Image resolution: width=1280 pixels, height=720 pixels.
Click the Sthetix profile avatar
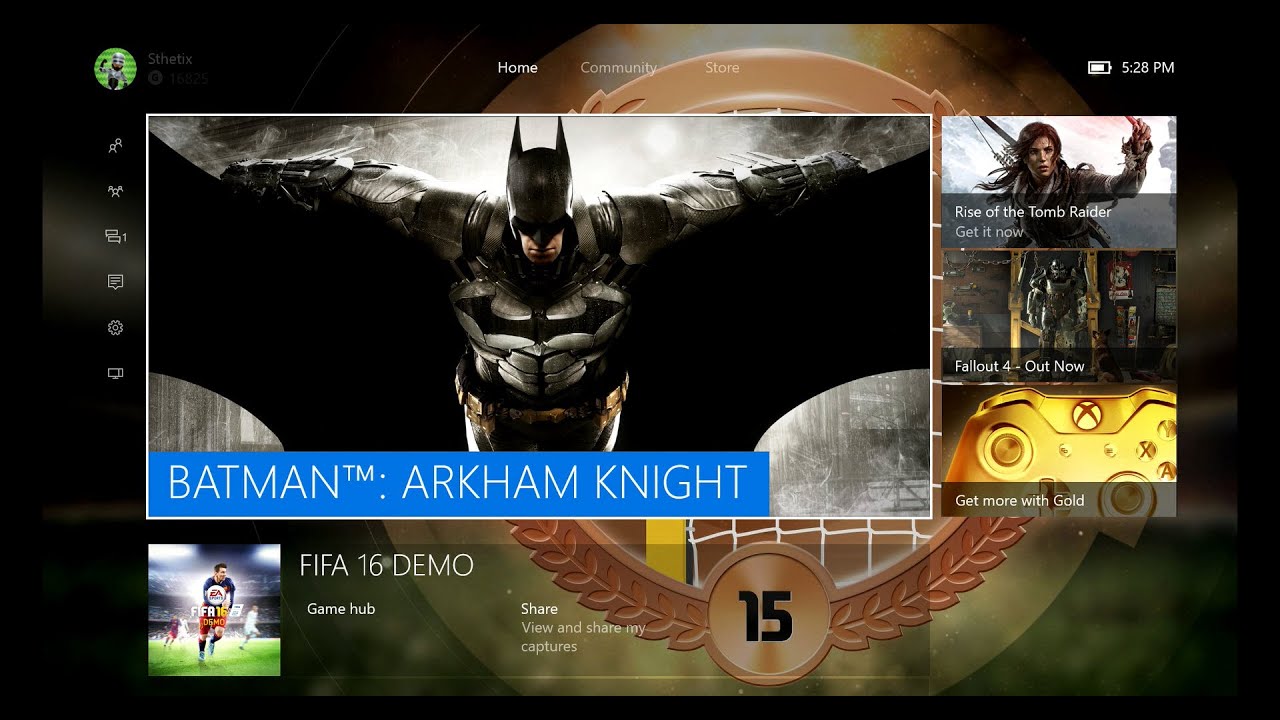pos(115,69)
